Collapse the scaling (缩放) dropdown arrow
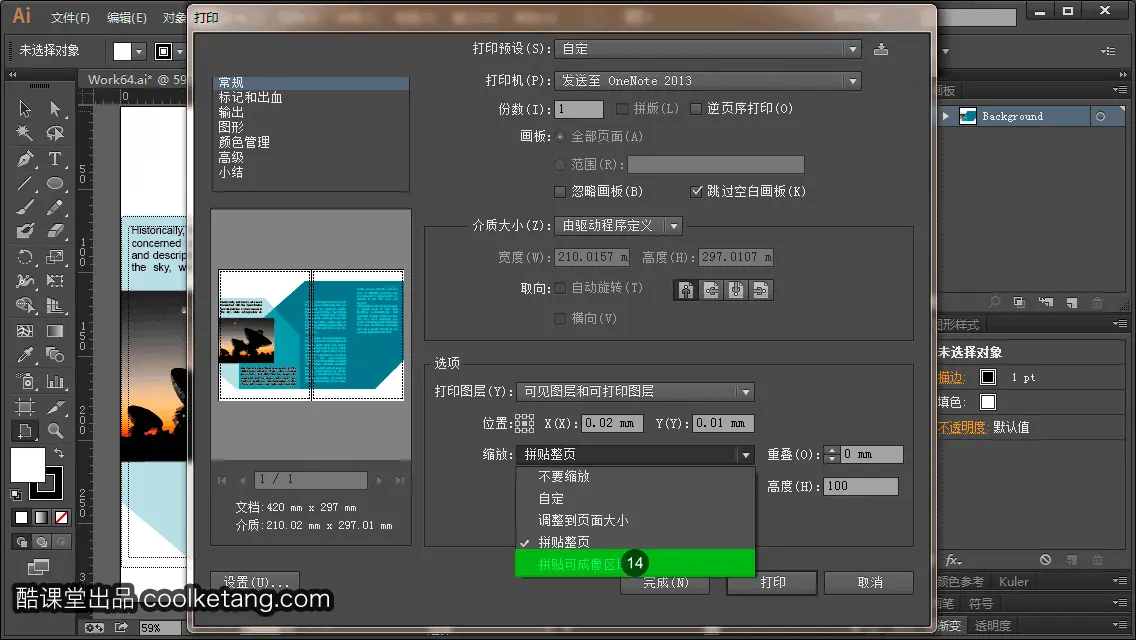Image resolution: width=1136 pixels, height=640 pixels. [x=746, y=454]
